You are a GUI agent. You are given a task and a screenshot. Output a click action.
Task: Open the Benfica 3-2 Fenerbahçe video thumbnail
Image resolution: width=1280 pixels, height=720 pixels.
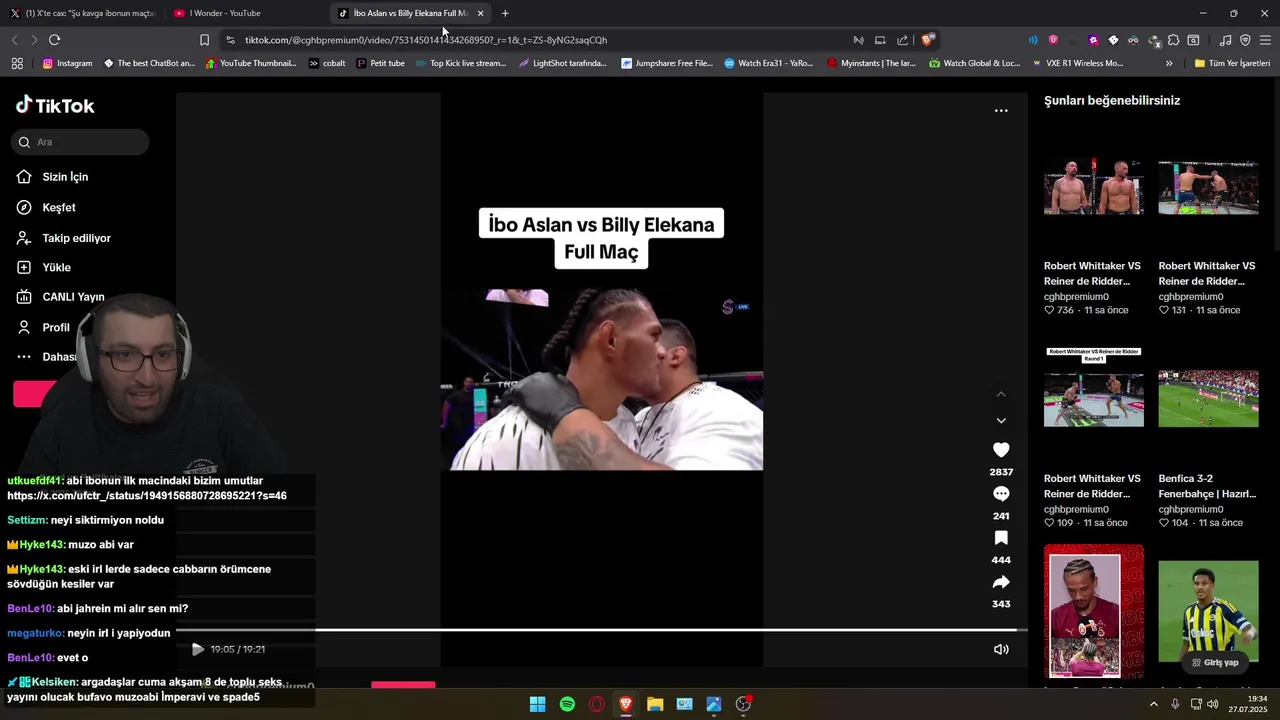[1208, 399]
